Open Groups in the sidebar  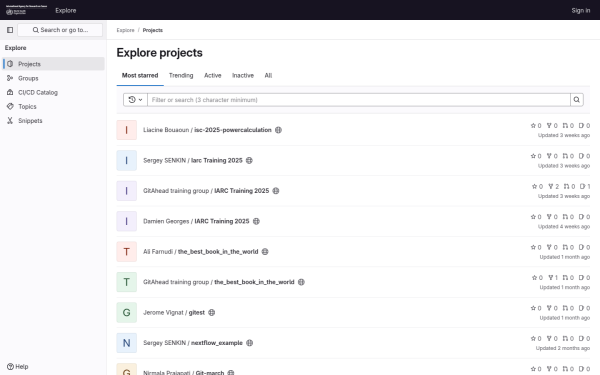pos(53,78)
